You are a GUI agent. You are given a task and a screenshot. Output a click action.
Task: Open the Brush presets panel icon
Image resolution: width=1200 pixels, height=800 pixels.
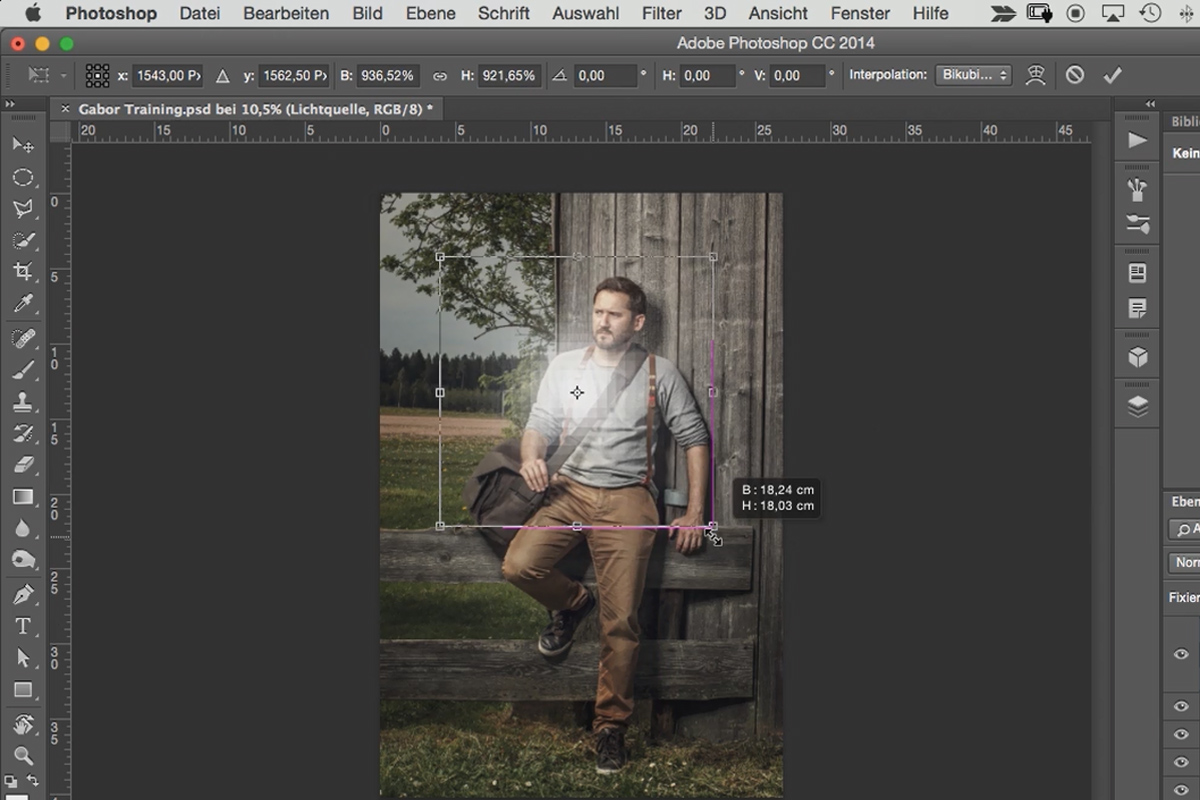click(x=1137, y=189)
